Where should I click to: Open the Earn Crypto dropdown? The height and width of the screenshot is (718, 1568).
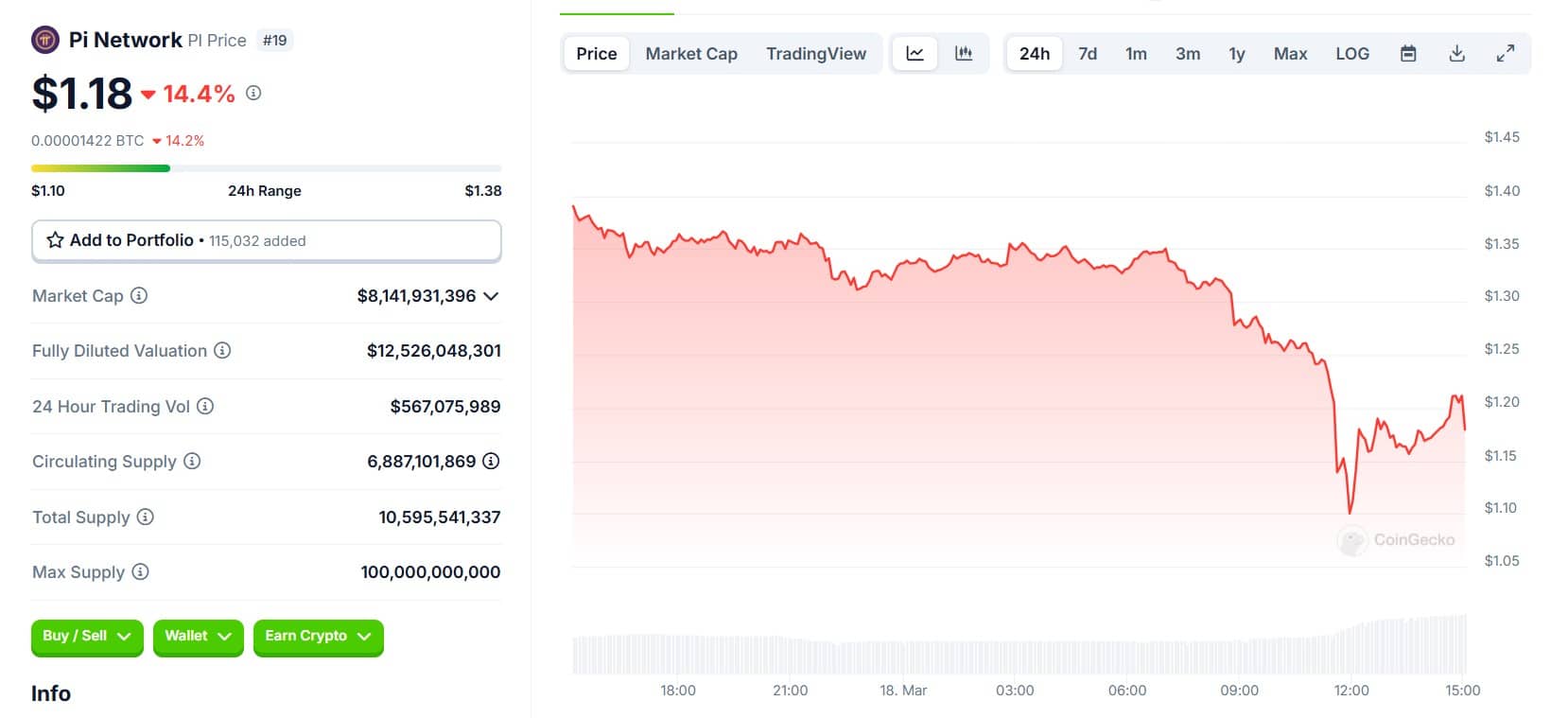click(x=318, y=637)
